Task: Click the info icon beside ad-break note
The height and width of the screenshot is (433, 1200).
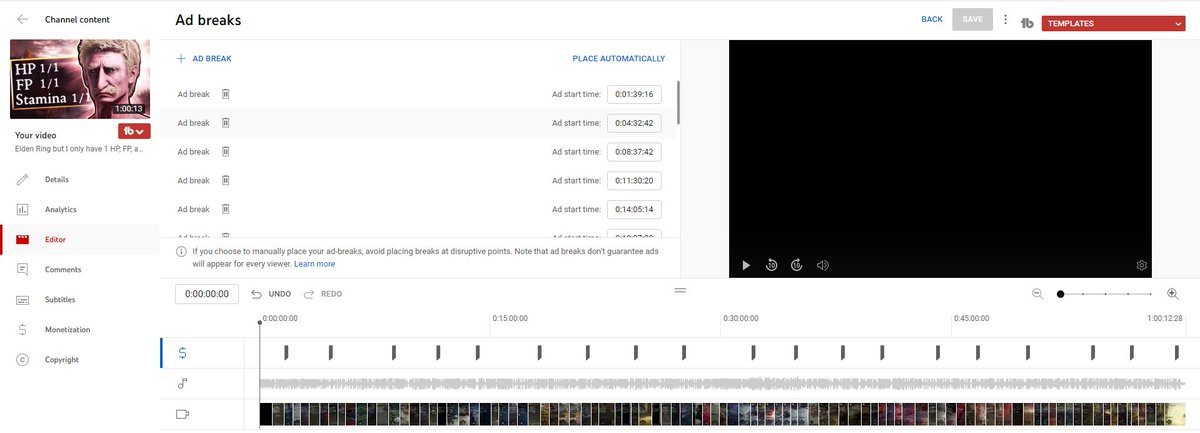Action: coord(181,252)
